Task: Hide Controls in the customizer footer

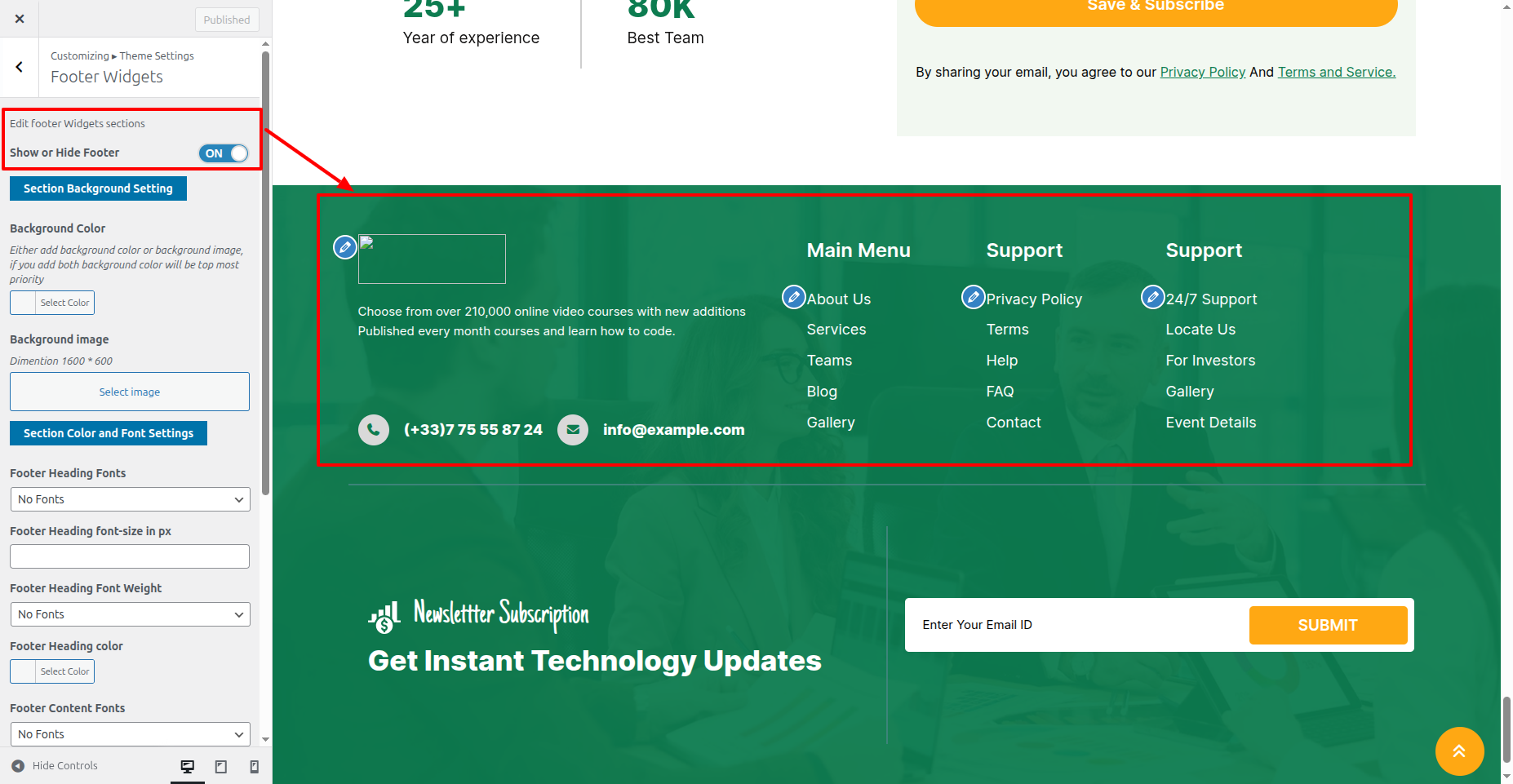Action: tap(55, 766)
